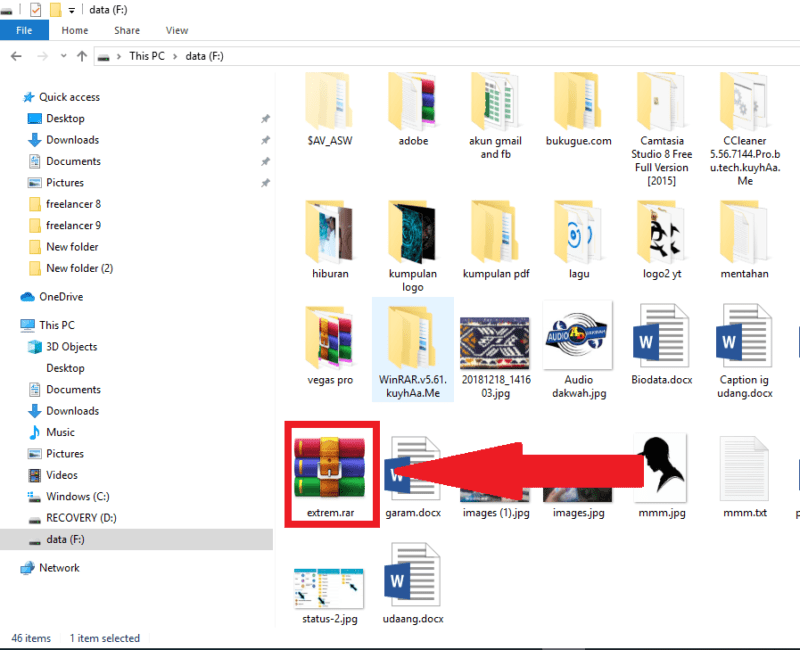Select the WinRAR.v5.61.kuyhAa.Me folder
This screenshot has width=800, height=650.
pos(413,349)
